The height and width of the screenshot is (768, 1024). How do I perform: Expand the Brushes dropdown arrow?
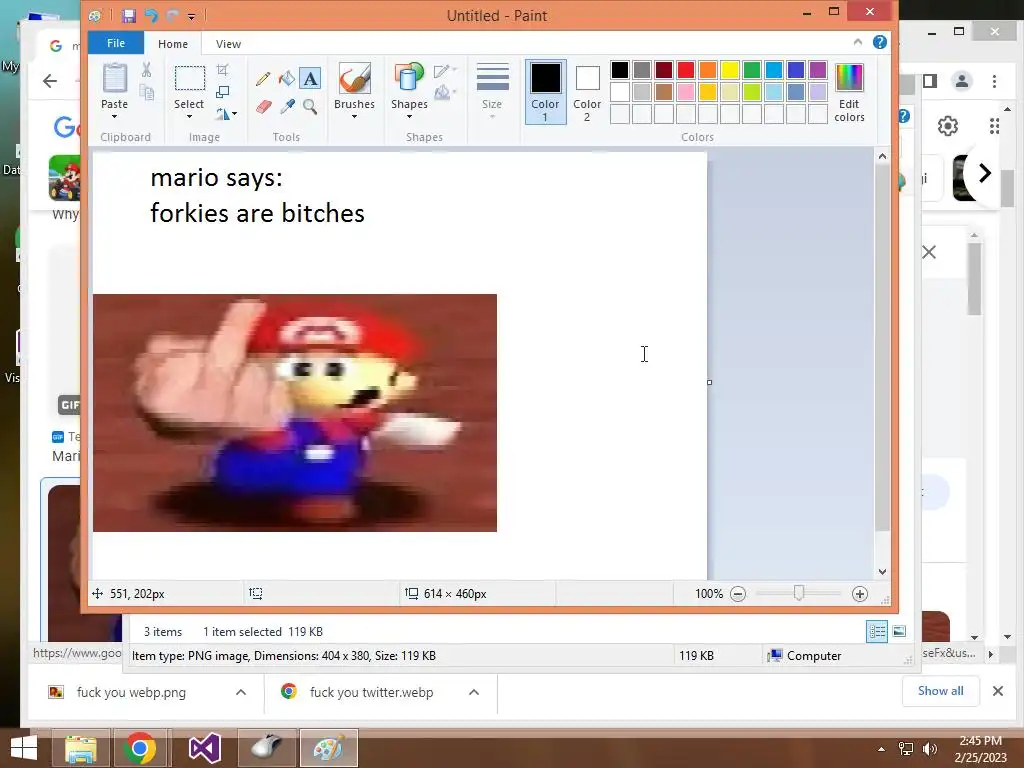pyautogui.click(x=354, y=117)
